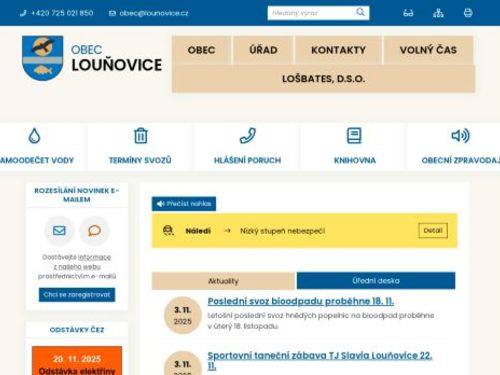Open the OBEC menu item
The height and width of the screenshot is (375, 500).
pos(201,50)
